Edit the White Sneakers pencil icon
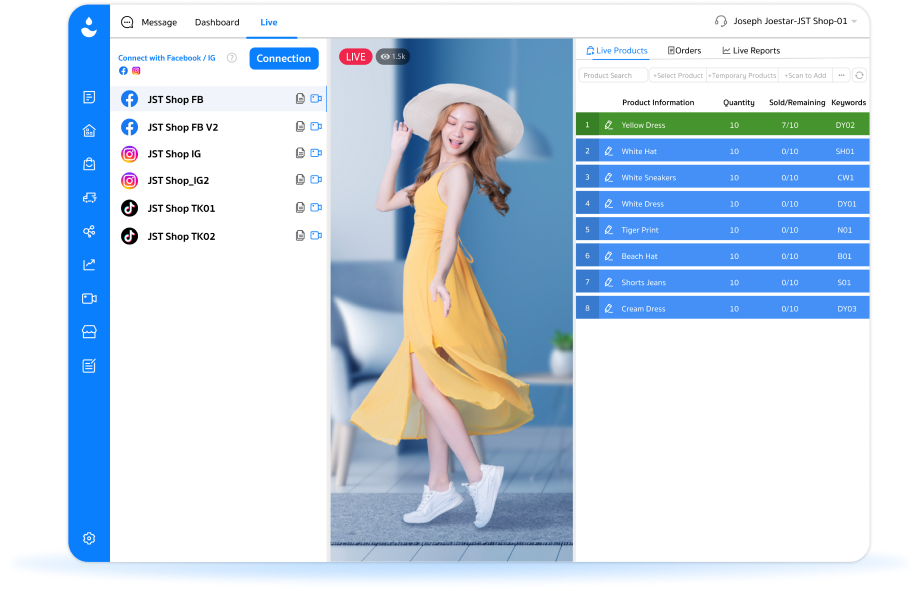The height and width of the screenshot is (591, 919). 609,178
